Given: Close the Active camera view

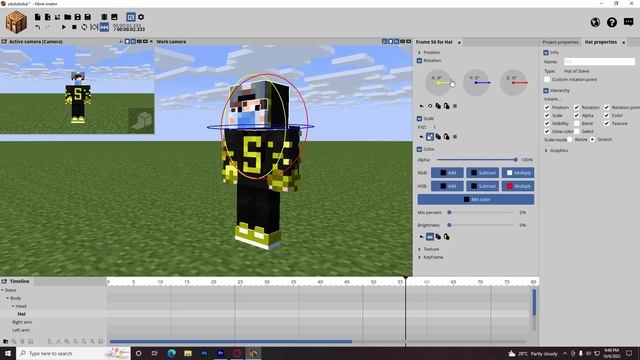Looking at the screenshot, I should click(x=151, y=42).
